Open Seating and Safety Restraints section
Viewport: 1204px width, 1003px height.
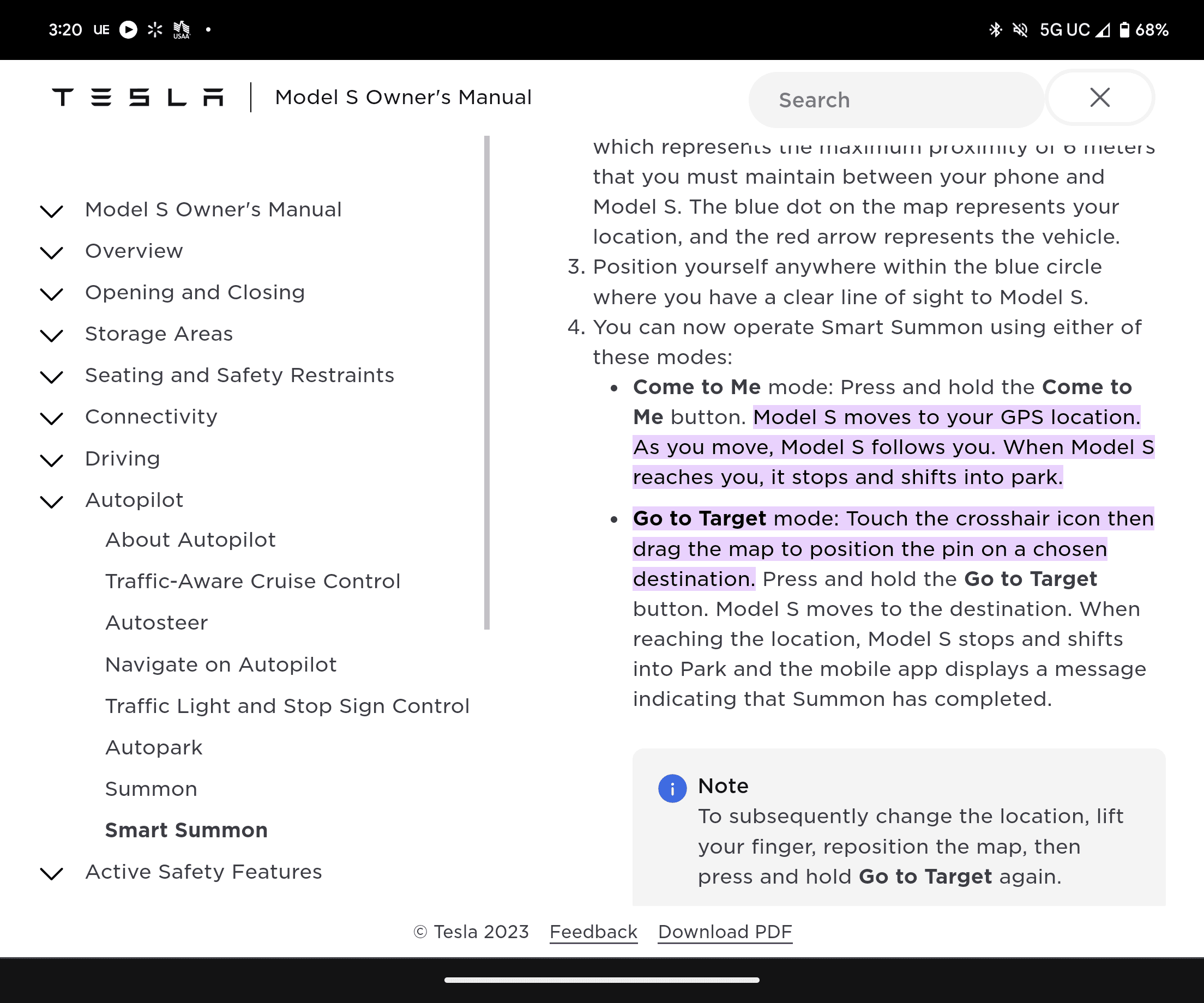(239, 375)
